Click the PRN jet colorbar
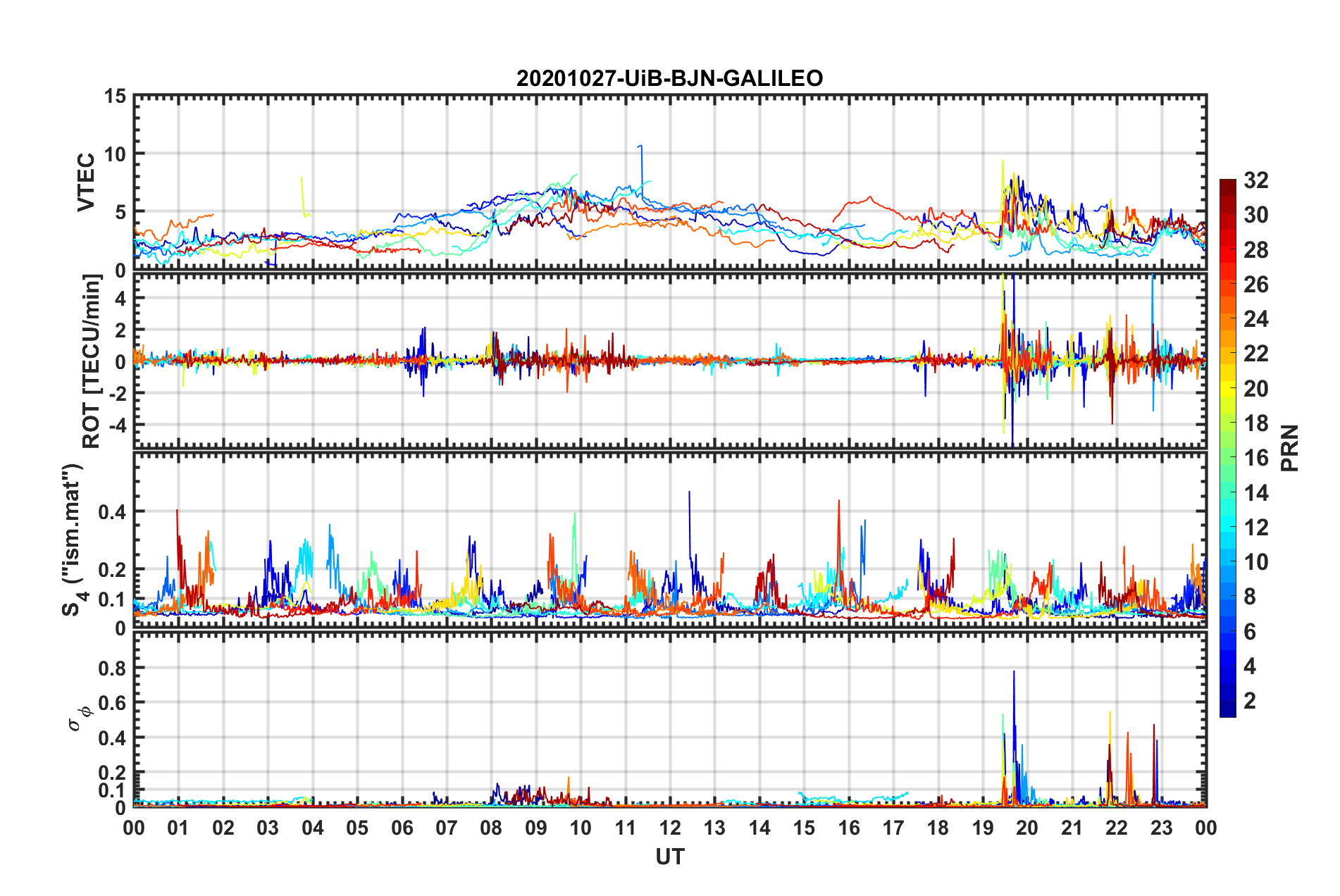The image size is (1340, 896). (x=1228, y=448)
